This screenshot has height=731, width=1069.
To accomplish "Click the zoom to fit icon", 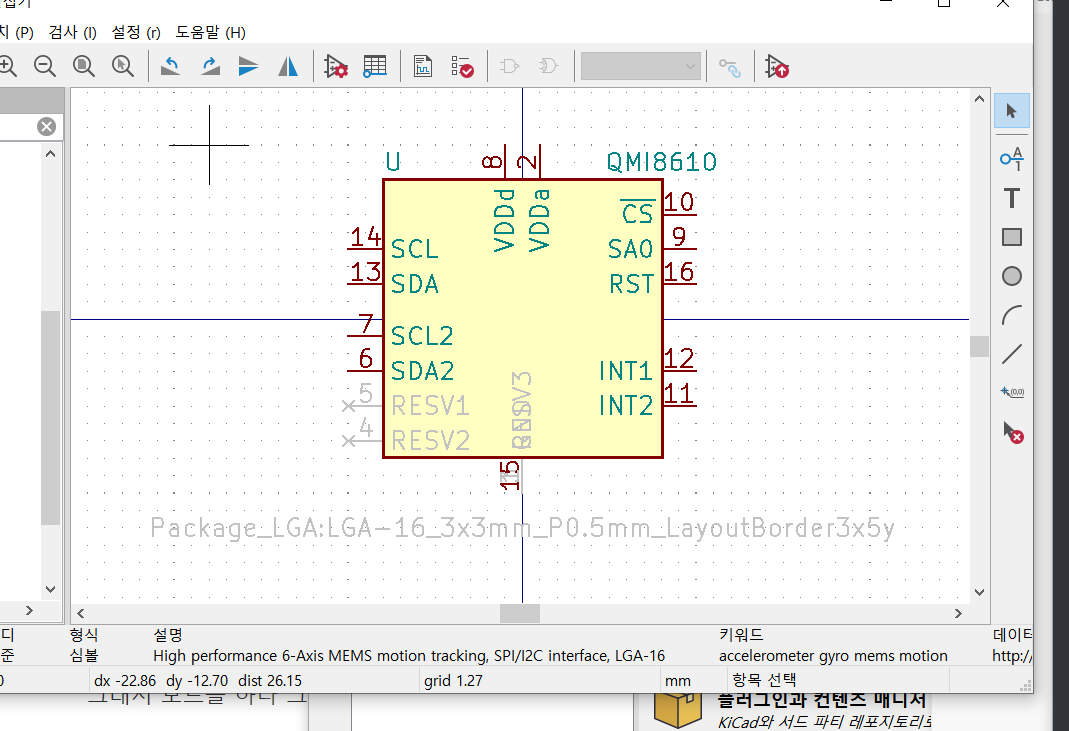I will (84, 66).
